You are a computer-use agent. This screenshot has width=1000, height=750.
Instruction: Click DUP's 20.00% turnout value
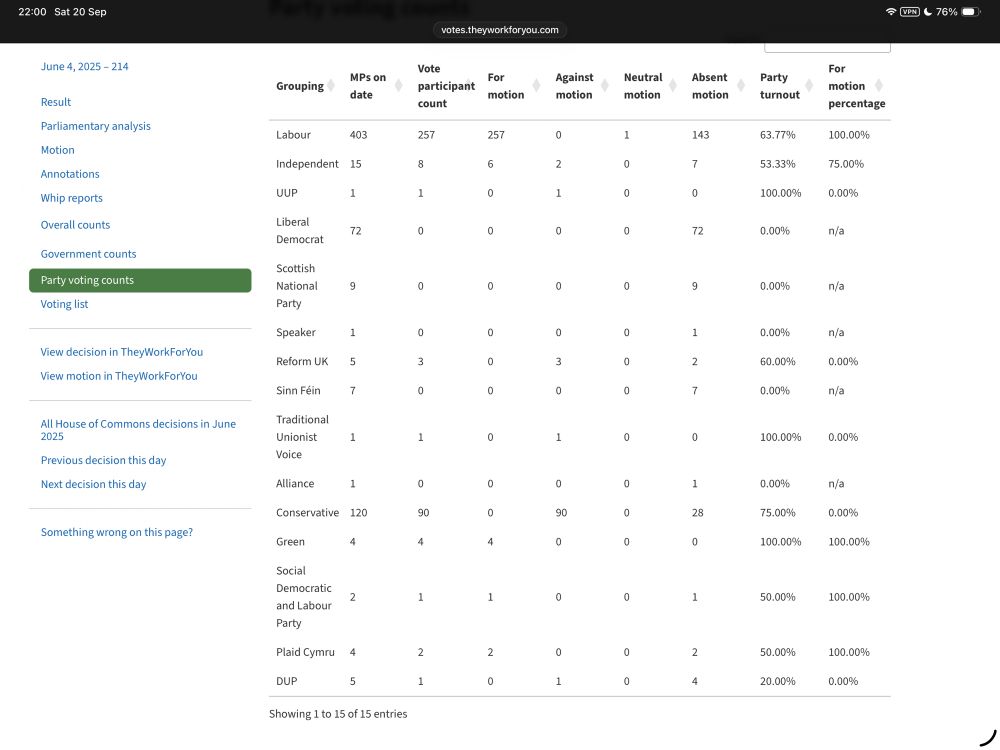(x=777, y=681)
